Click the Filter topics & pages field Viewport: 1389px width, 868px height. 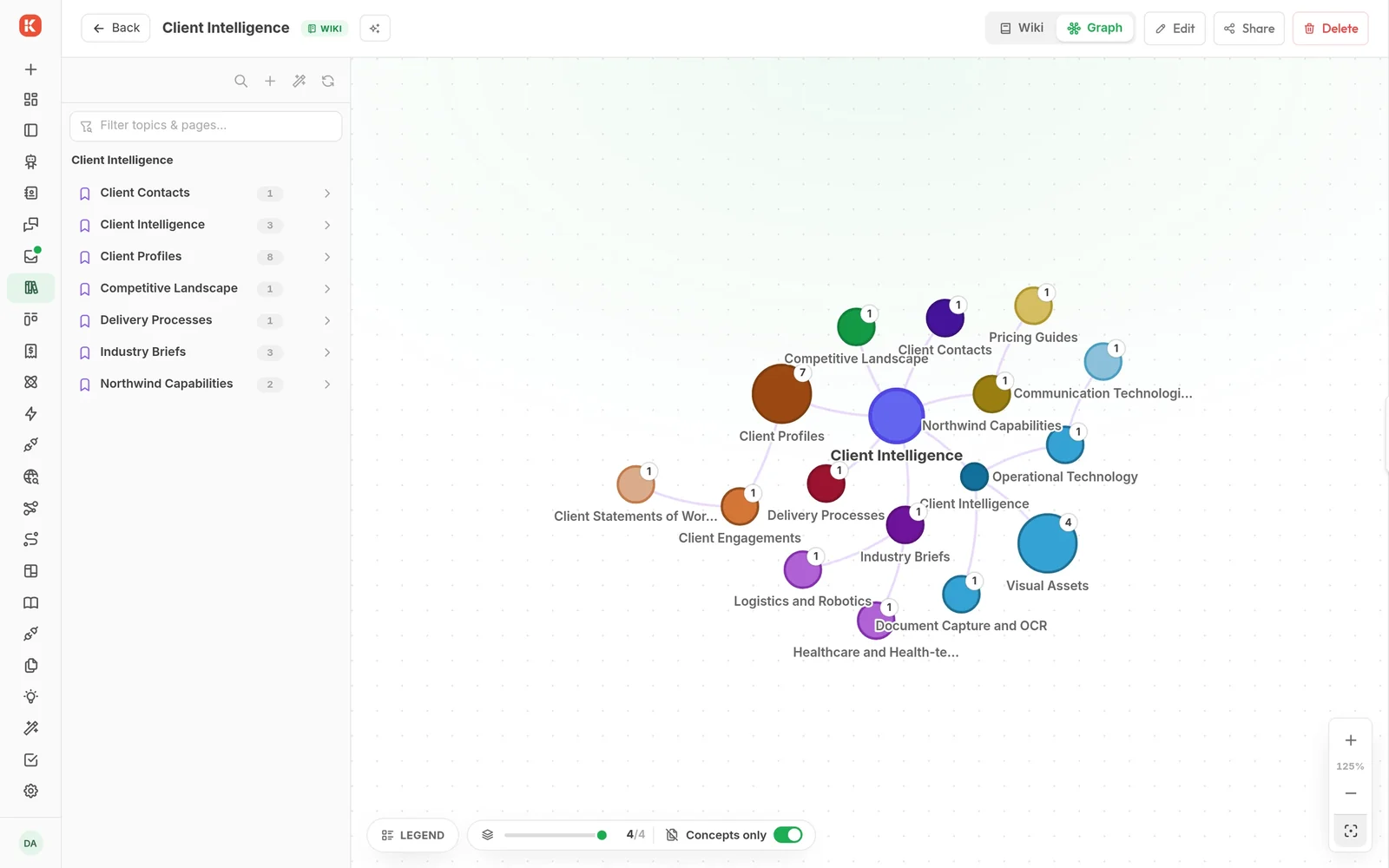[x=206, y=126]
